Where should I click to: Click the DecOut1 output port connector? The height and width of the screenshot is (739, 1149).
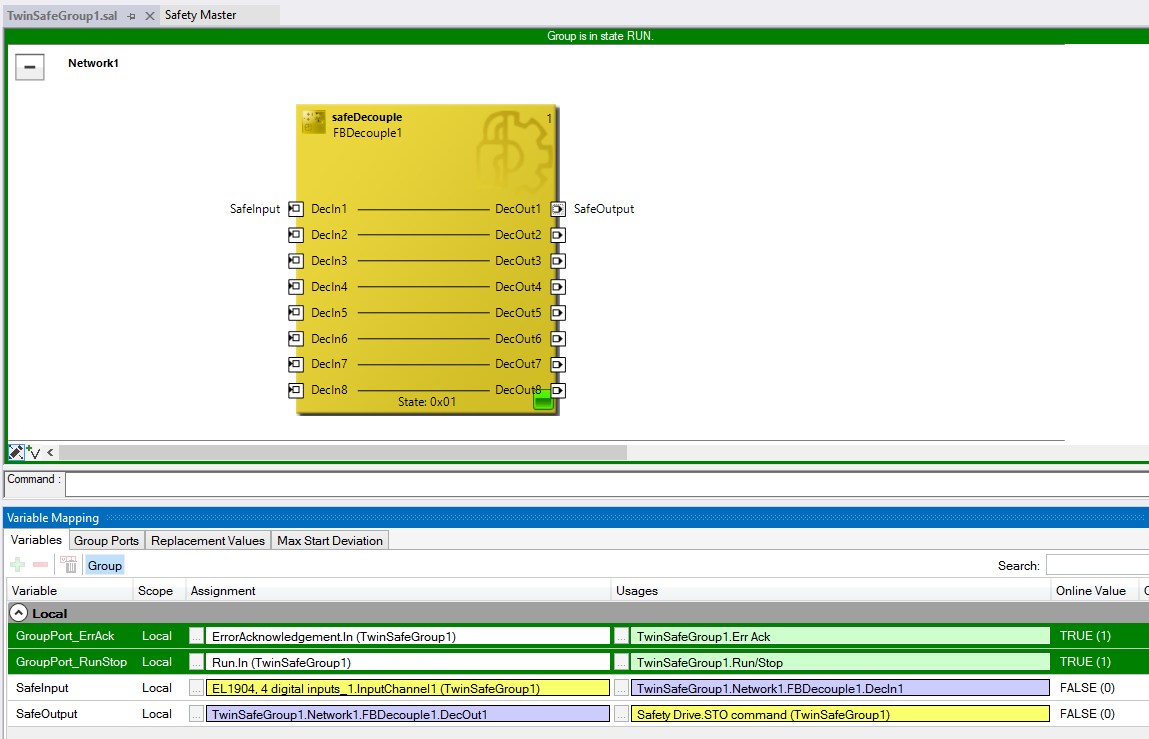558,209
